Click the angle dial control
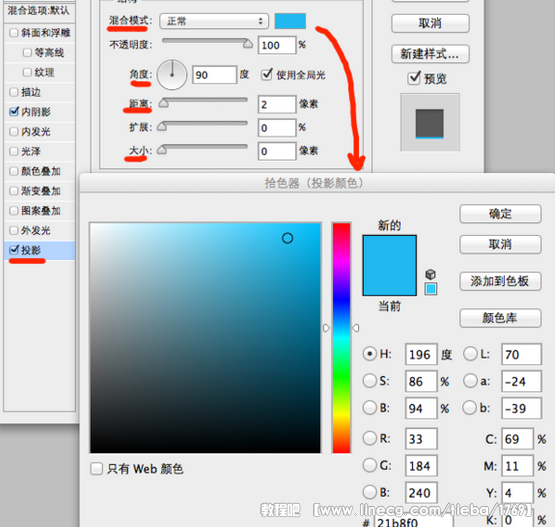Image resolution: width=559 pixels, height=527 pixels. pyautogui.click(x=172, y=75)
